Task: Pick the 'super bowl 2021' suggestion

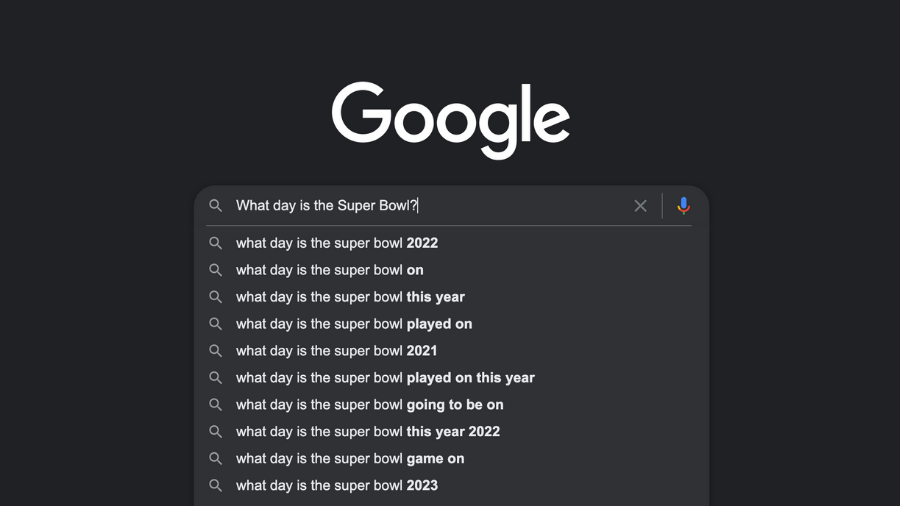Action: tap(337, 351)
